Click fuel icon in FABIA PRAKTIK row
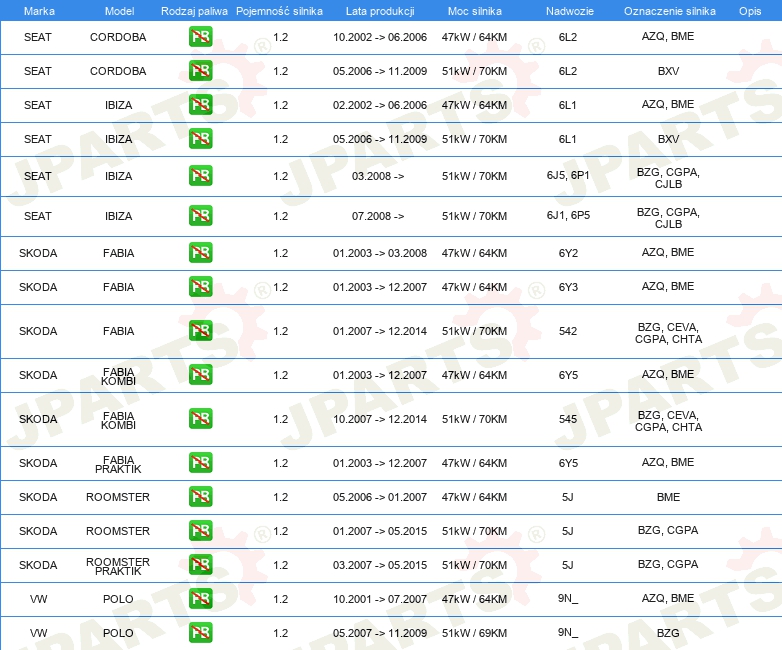Image resolution: width=782 pixels, height=650 pixels. (200, 462)
